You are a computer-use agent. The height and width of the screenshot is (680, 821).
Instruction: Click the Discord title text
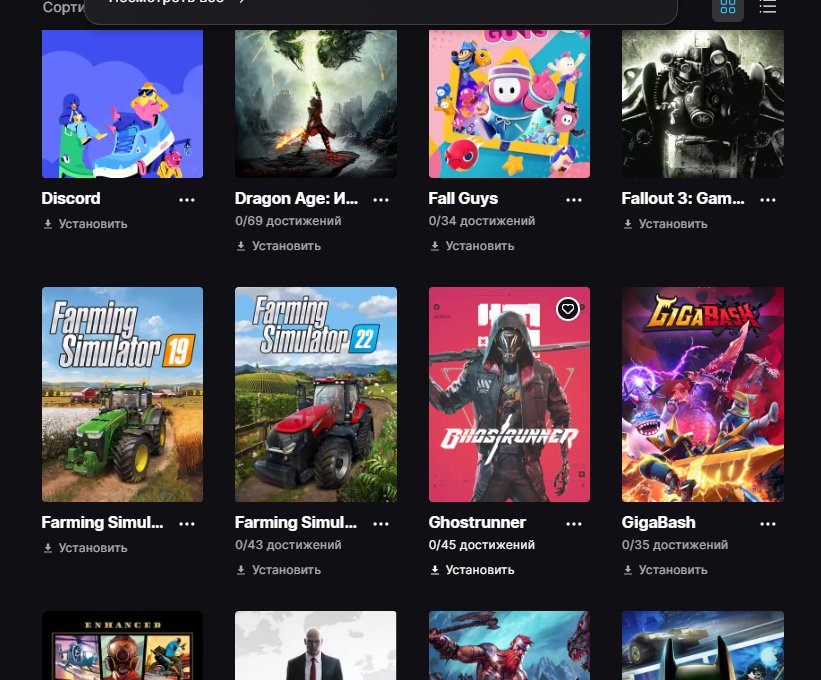coord(71,198)
